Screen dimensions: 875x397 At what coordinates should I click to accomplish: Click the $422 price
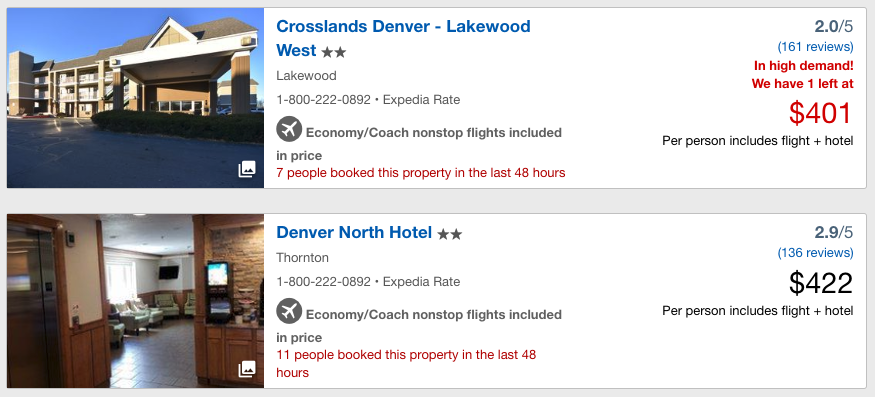(x=821, y=283)
